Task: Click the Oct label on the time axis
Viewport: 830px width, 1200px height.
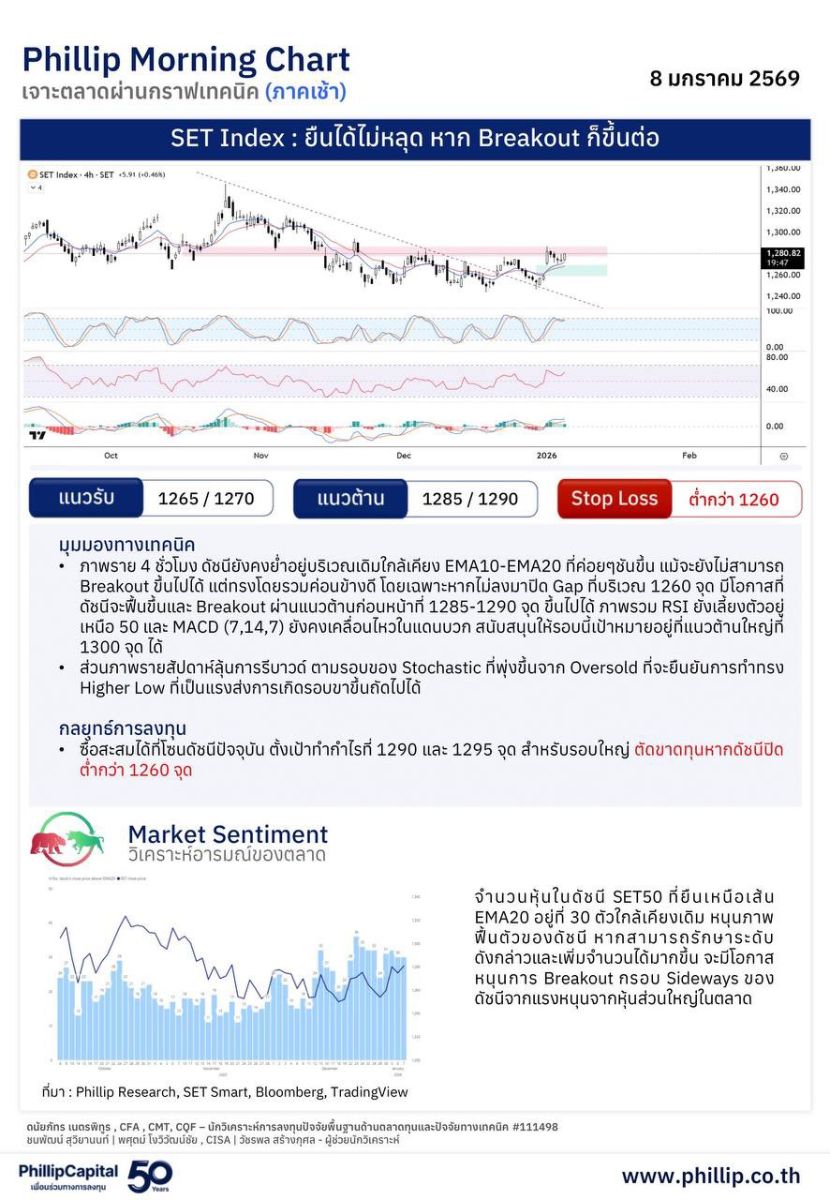Action: click(111, 455)
